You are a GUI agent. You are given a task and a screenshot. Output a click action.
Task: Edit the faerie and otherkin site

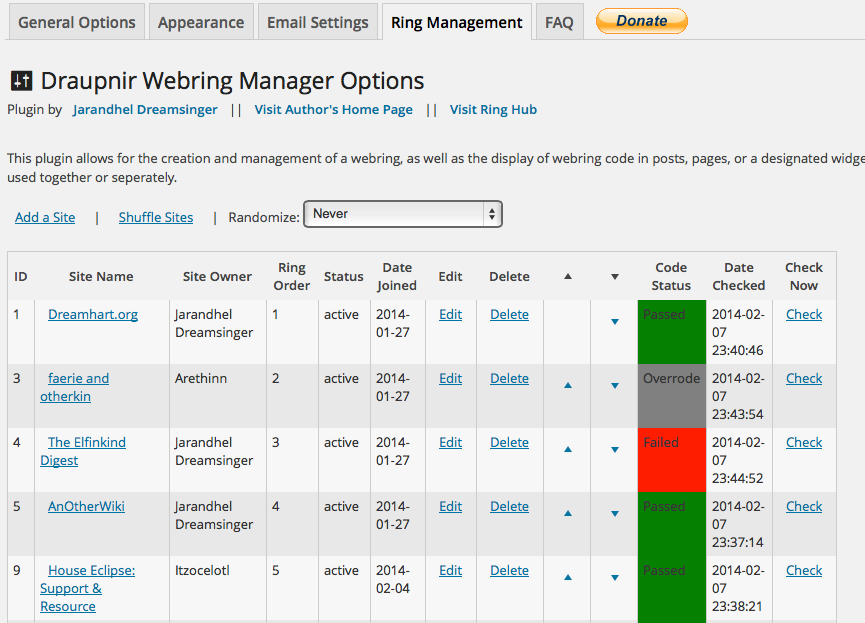[x=450, y=378]
